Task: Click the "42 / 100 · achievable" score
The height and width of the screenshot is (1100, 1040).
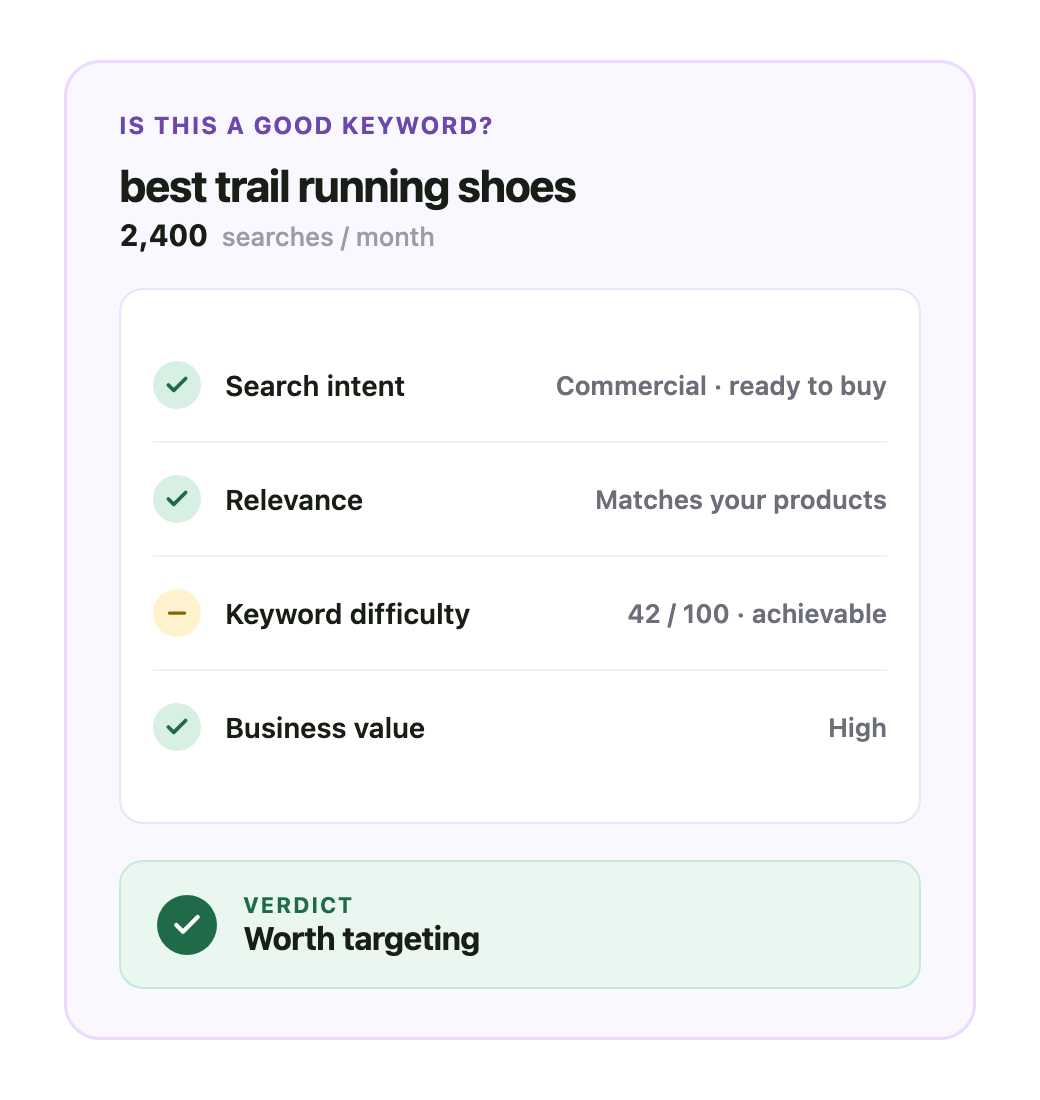Action: [x=756, y=614]
